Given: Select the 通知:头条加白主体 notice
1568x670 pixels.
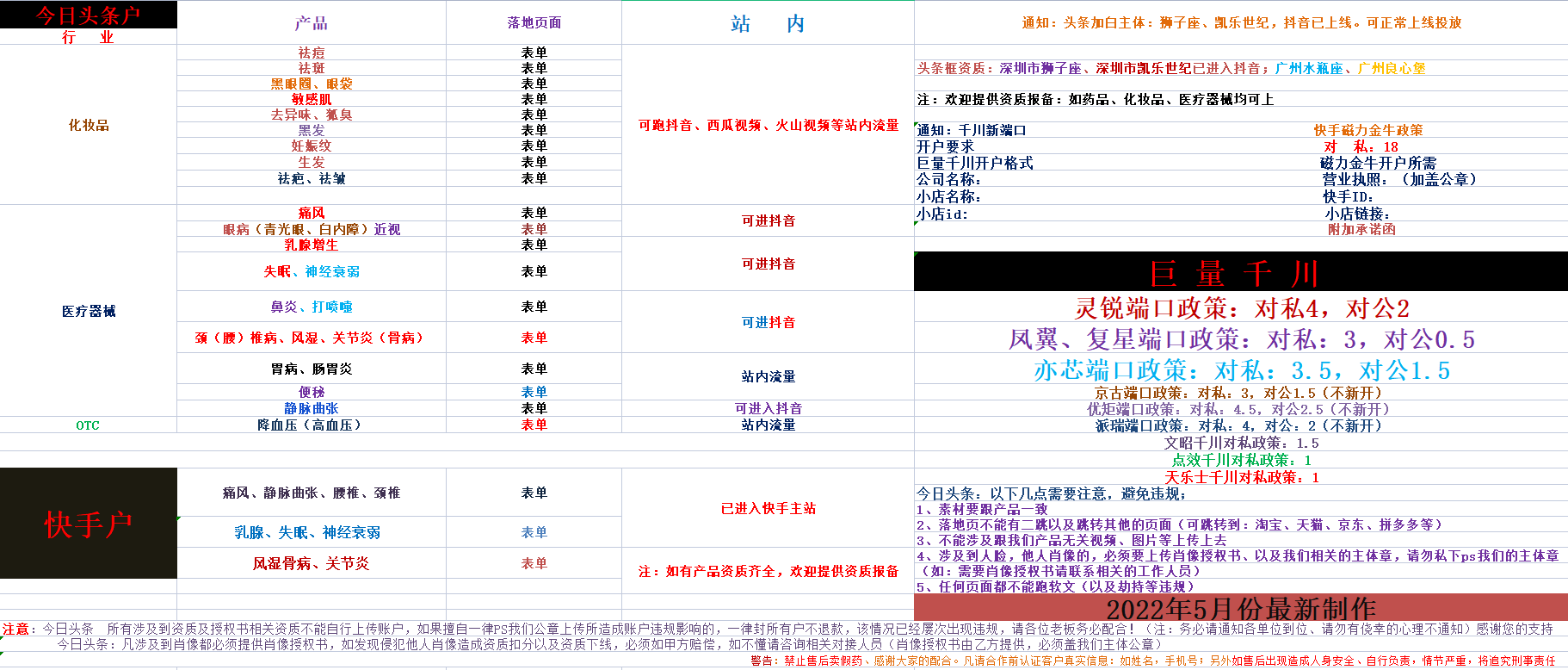Looking at the screenshot, I should 1241,22.
